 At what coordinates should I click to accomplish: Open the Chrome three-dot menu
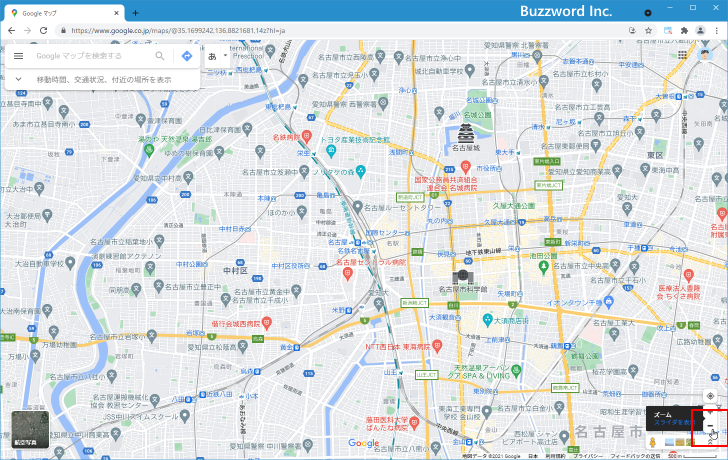pos(717,31)
